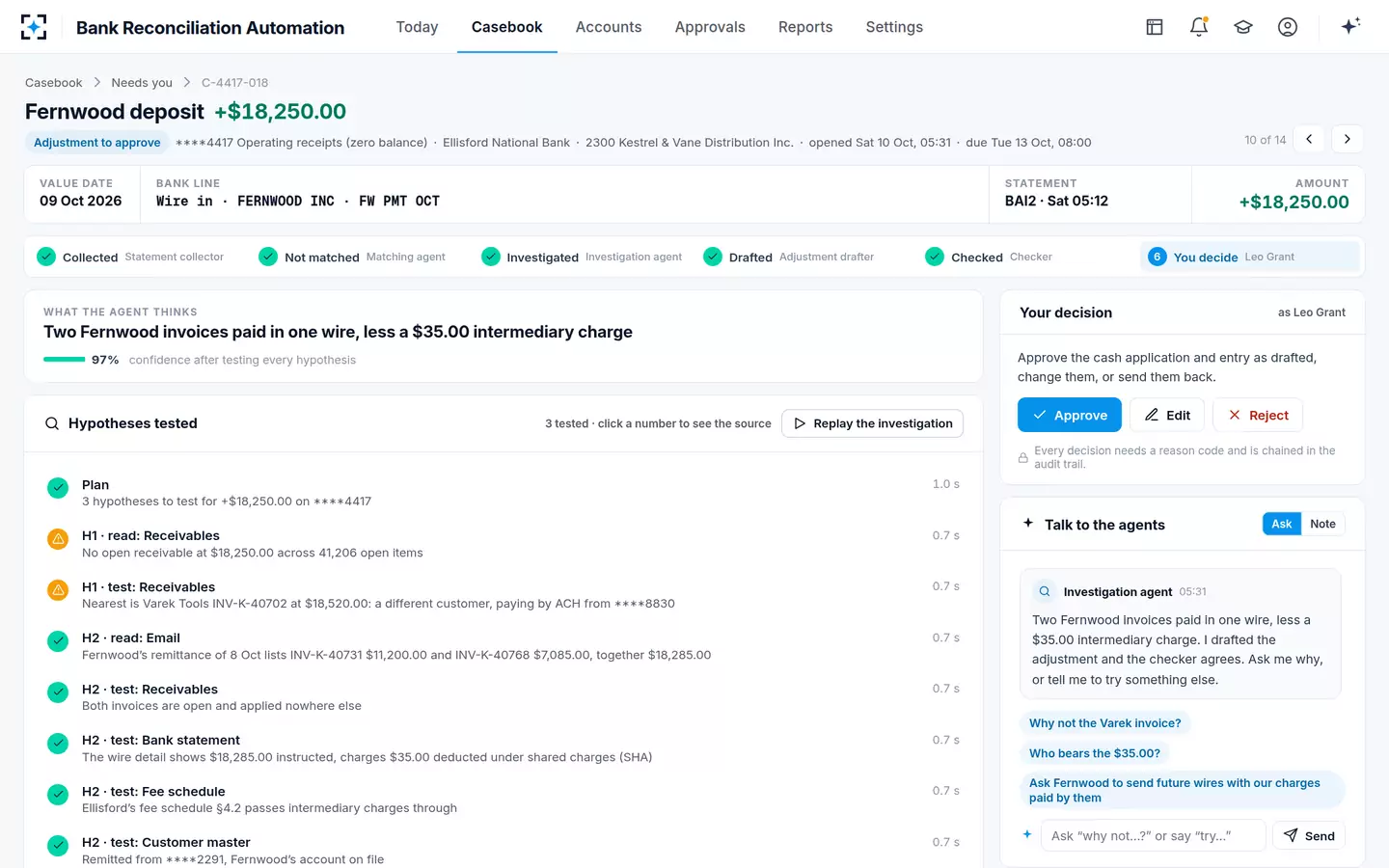This screenshot has height=868, width=1389.
Task: Click the Casebook breadcrumb link
Action: (x=54, y=83)
